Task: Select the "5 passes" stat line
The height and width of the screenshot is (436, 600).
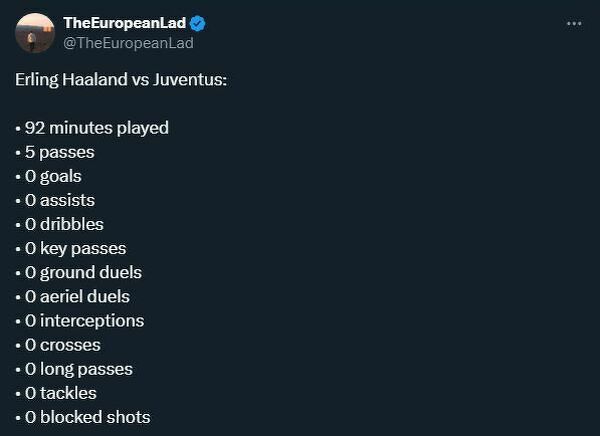Action: 59,152
